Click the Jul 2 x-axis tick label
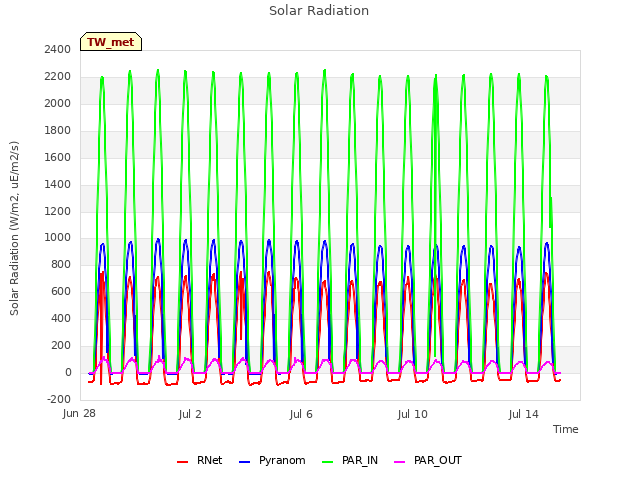 [190, 414]
